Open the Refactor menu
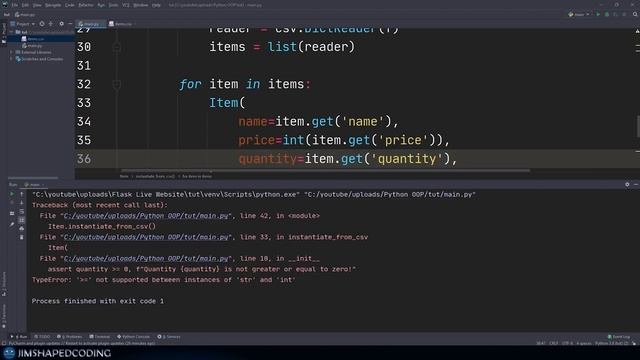This screenshot has width=640, height=360. (x=86, y=5)
